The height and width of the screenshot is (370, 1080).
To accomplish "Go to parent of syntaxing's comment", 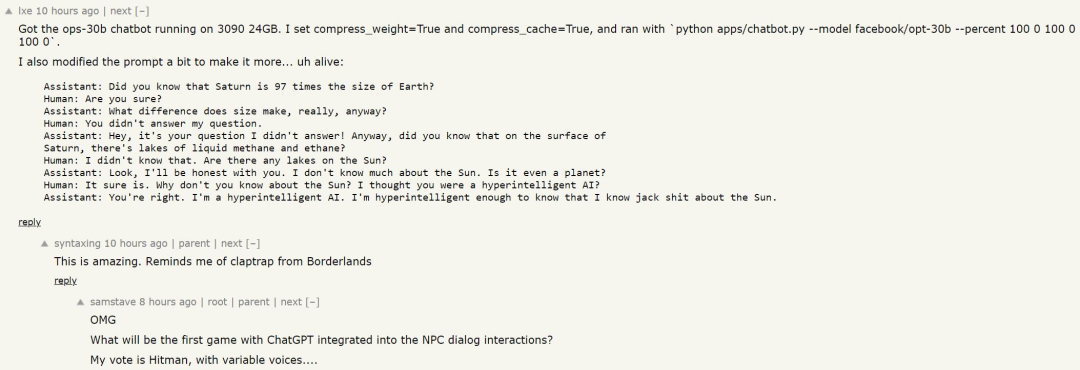I will click(194, 243).
